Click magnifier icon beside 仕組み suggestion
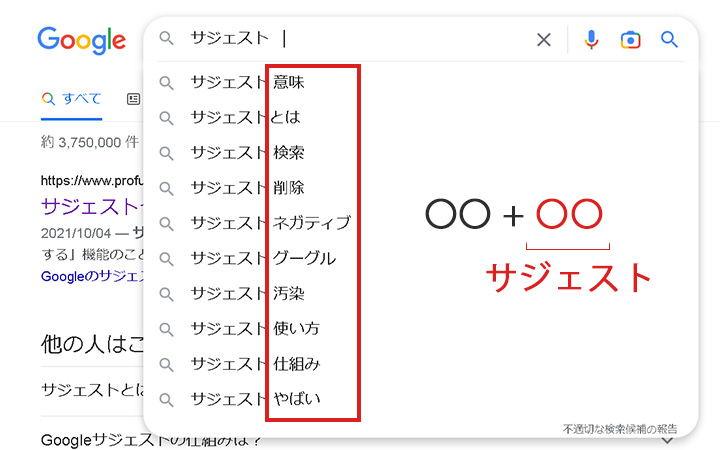Image resolution: width=720 pixels, height=450 pixels. click(x=166, y=365)
